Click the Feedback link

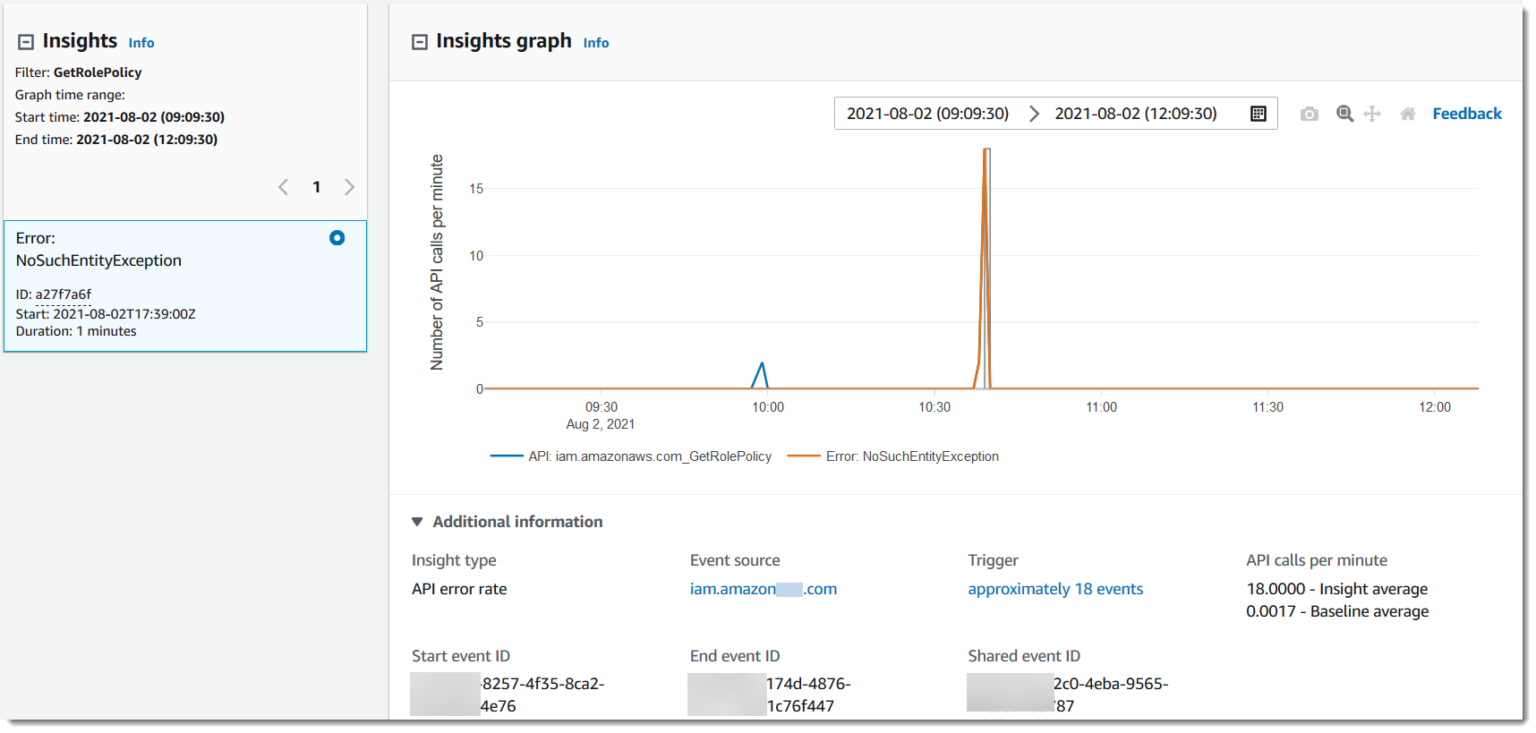click(1466, 114)
